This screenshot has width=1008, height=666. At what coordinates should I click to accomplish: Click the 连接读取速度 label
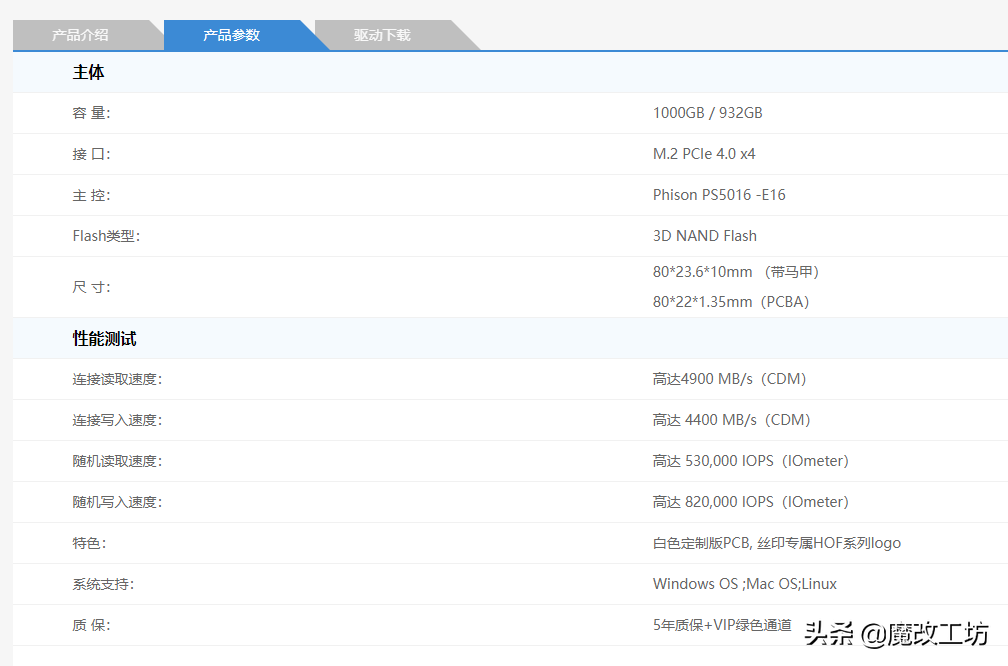tap(117, 380)
